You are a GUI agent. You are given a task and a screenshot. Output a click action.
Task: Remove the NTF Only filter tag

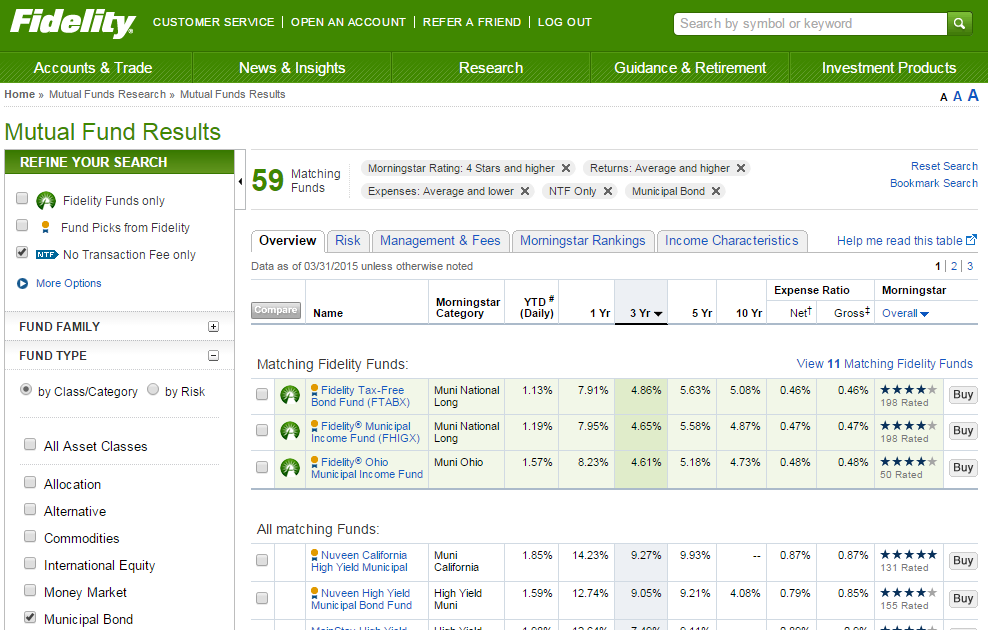608,191
